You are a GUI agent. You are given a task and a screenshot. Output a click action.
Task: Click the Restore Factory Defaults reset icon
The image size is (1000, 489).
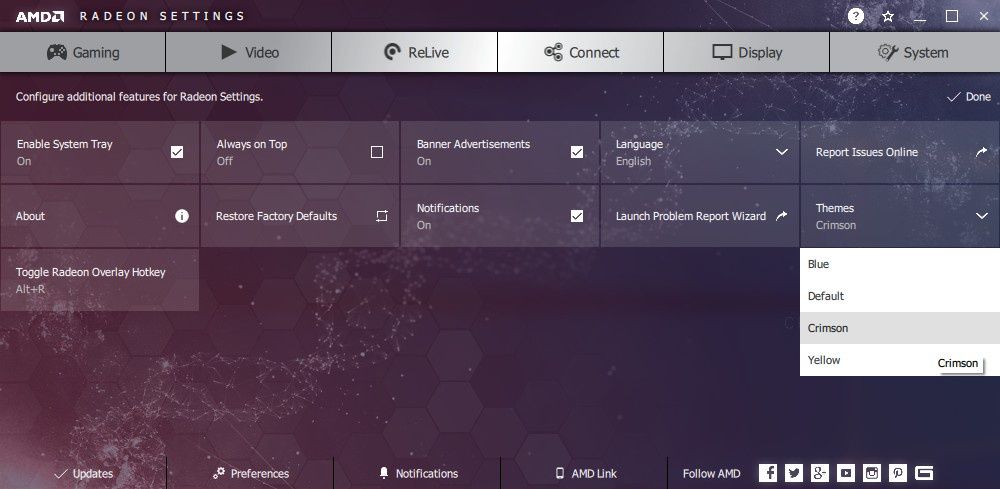[x=381, y=216]
